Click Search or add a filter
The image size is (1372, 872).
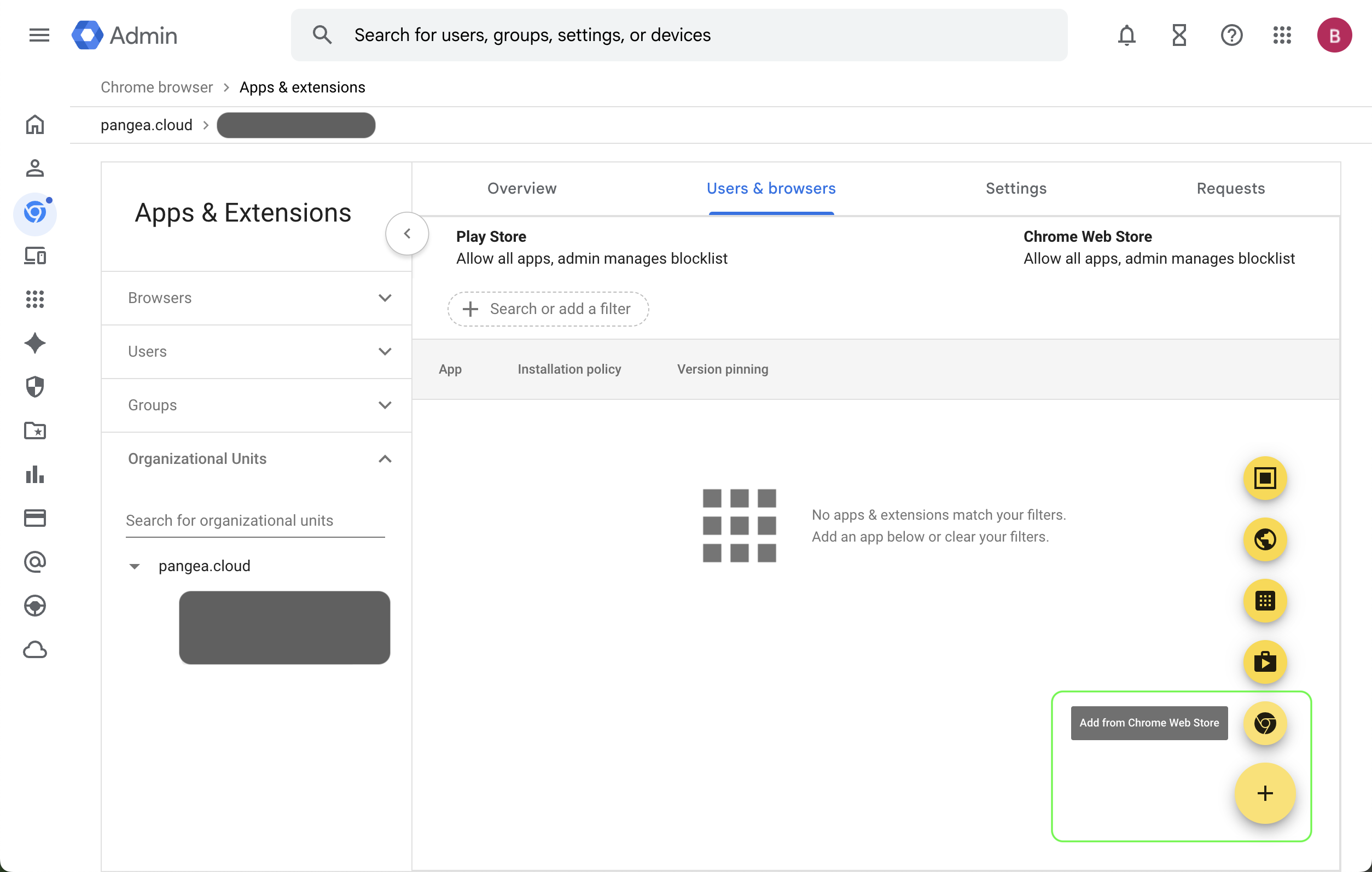[x=548, y=309]
